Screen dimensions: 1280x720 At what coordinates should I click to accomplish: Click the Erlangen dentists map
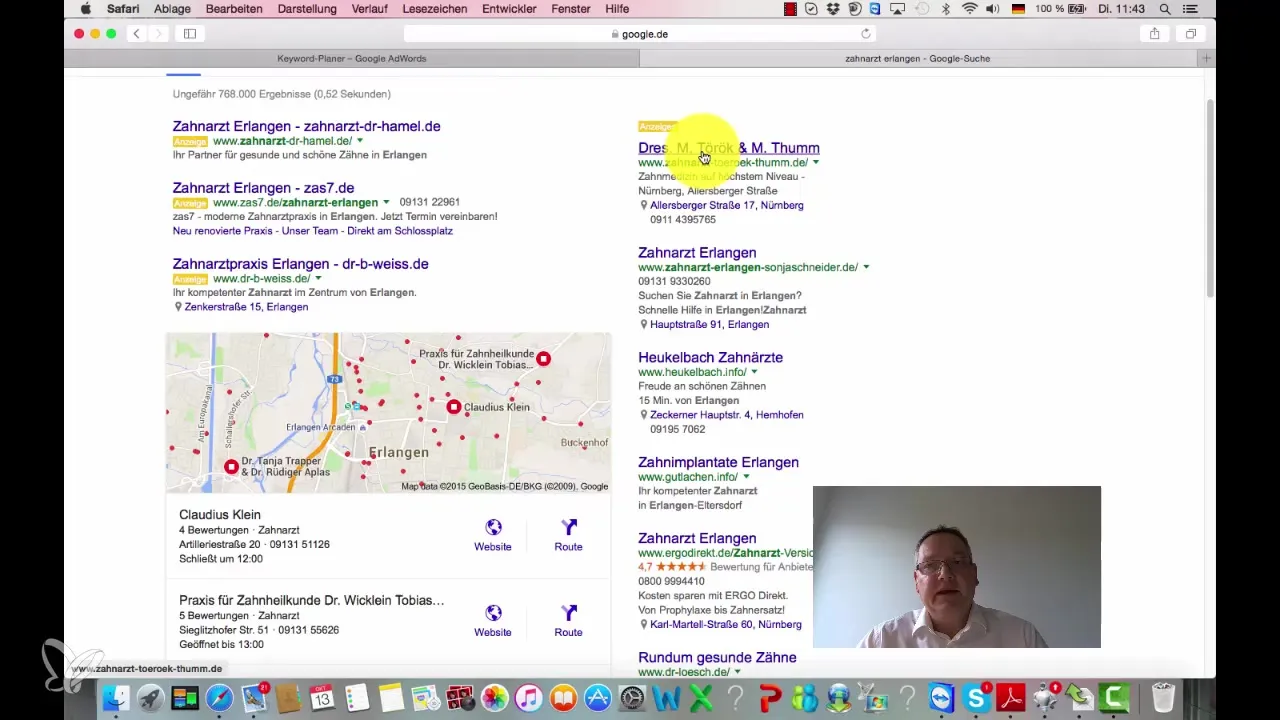click(x=388, y=413)
